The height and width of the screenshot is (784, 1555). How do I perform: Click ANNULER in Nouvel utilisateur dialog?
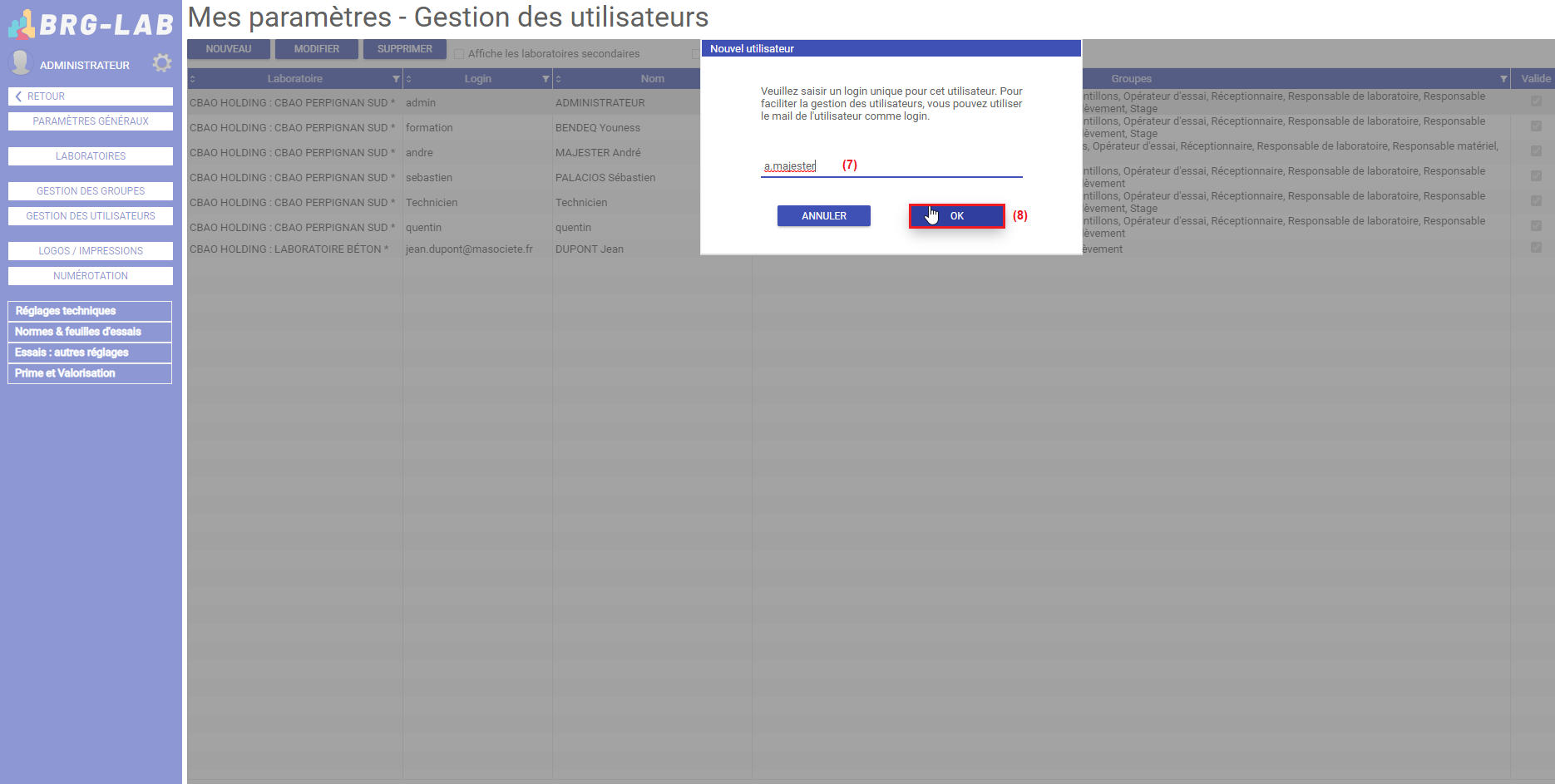[x=824, y=216]
